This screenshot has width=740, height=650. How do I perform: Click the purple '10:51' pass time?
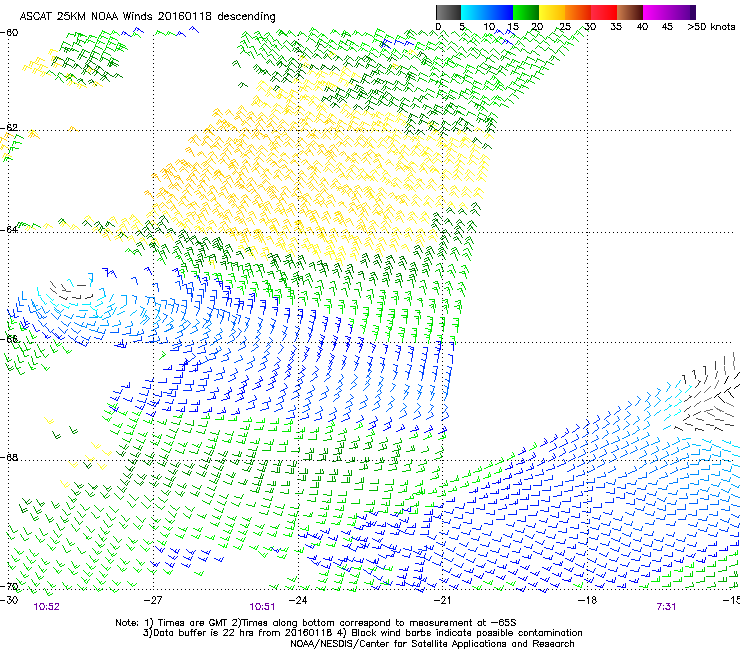pyautogui.click(x=262, y=607)
